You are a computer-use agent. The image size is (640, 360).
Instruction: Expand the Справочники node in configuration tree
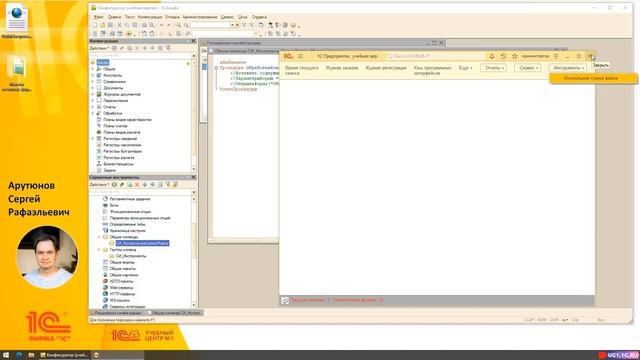click(93, 82)
